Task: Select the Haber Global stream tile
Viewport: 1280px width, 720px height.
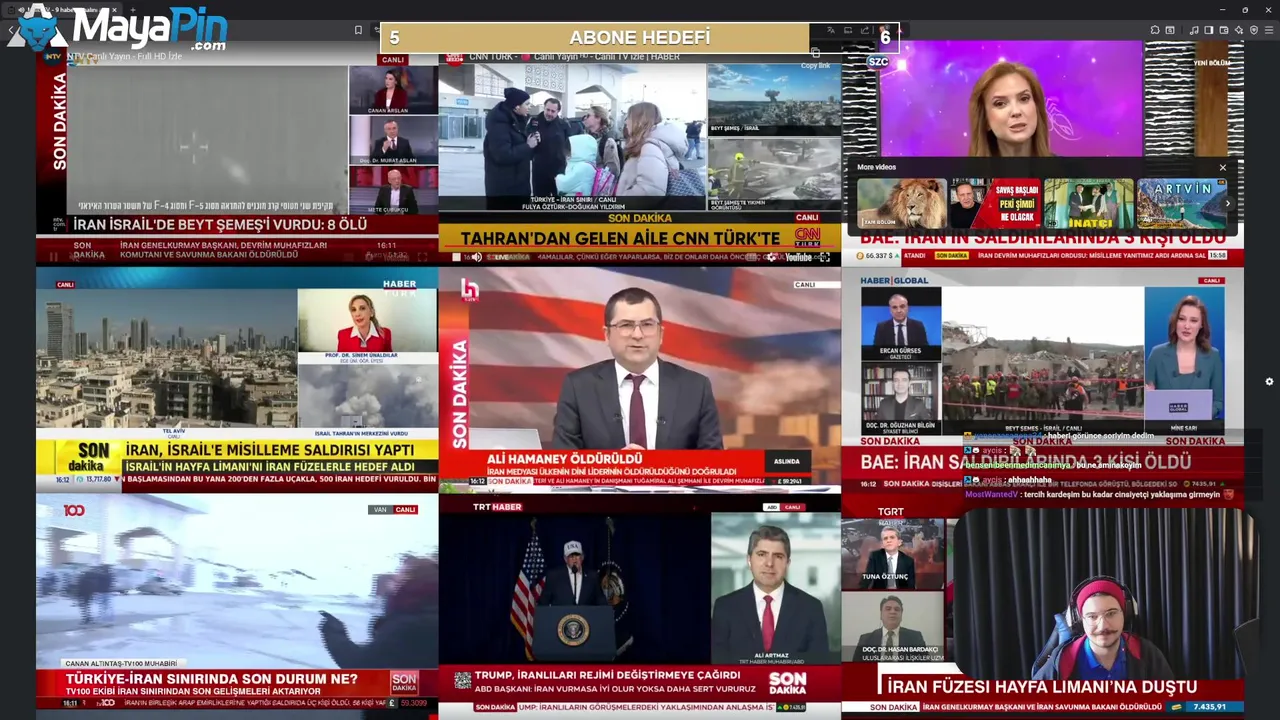Action: [x=1043, y=380]
